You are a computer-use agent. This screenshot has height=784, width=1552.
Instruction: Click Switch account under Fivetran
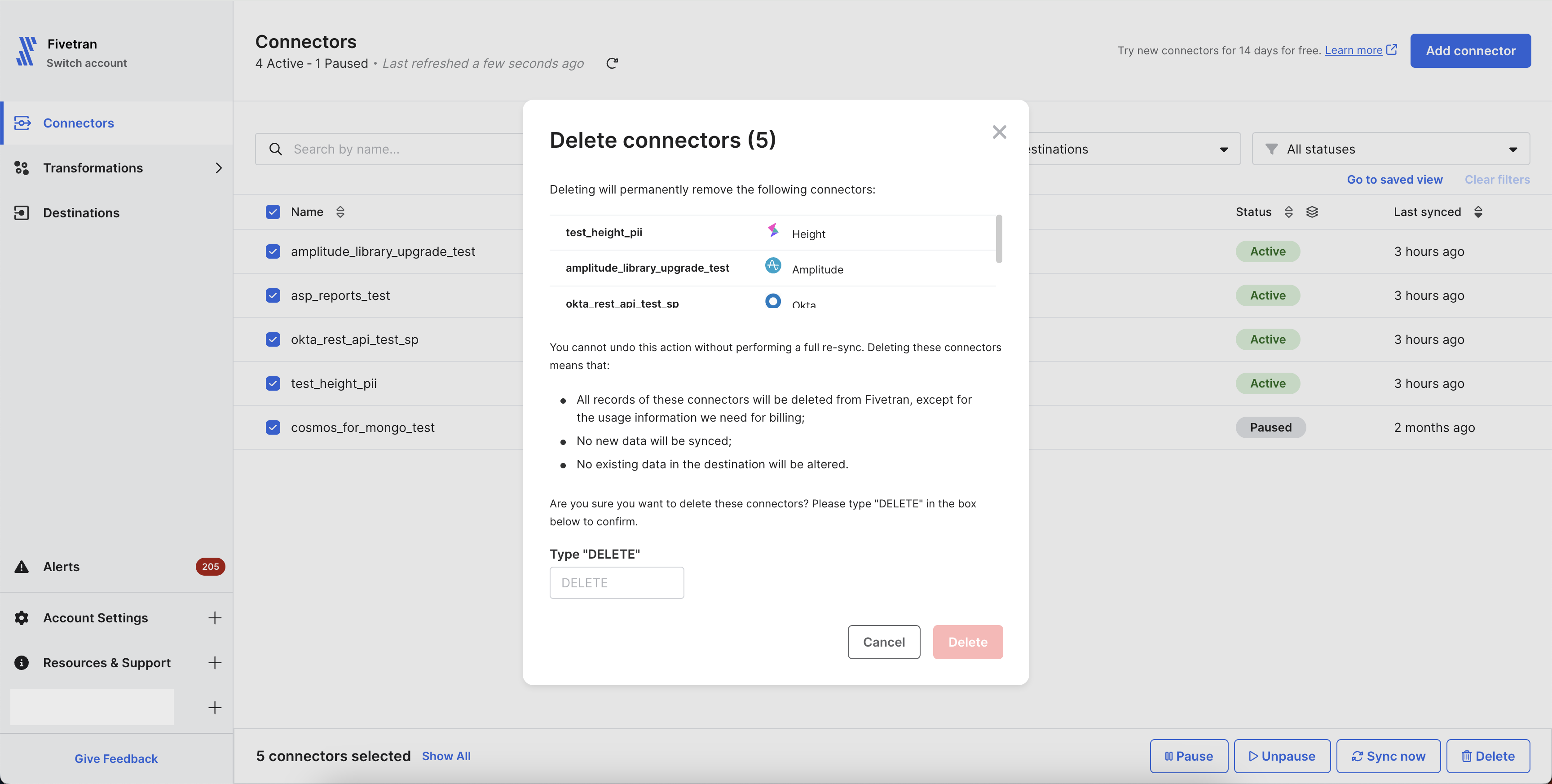87,63
